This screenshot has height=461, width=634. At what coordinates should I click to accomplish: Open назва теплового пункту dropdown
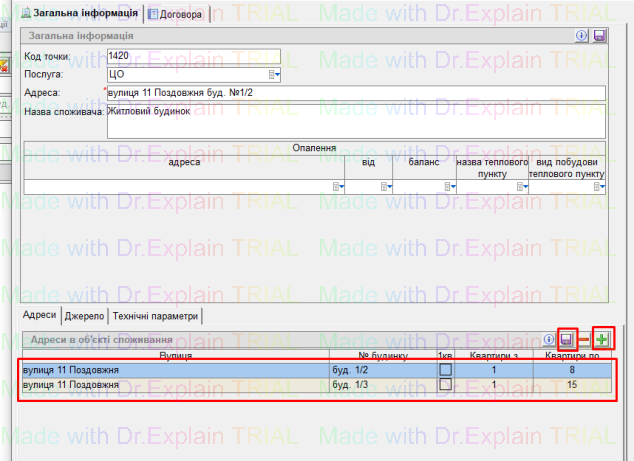[521, 186]
